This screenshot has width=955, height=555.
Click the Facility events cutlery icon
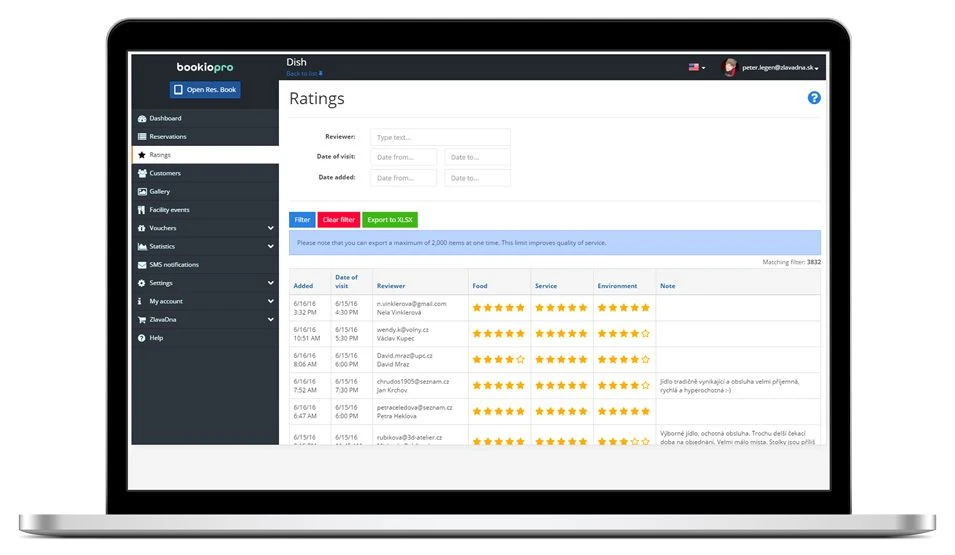[141, 210]
